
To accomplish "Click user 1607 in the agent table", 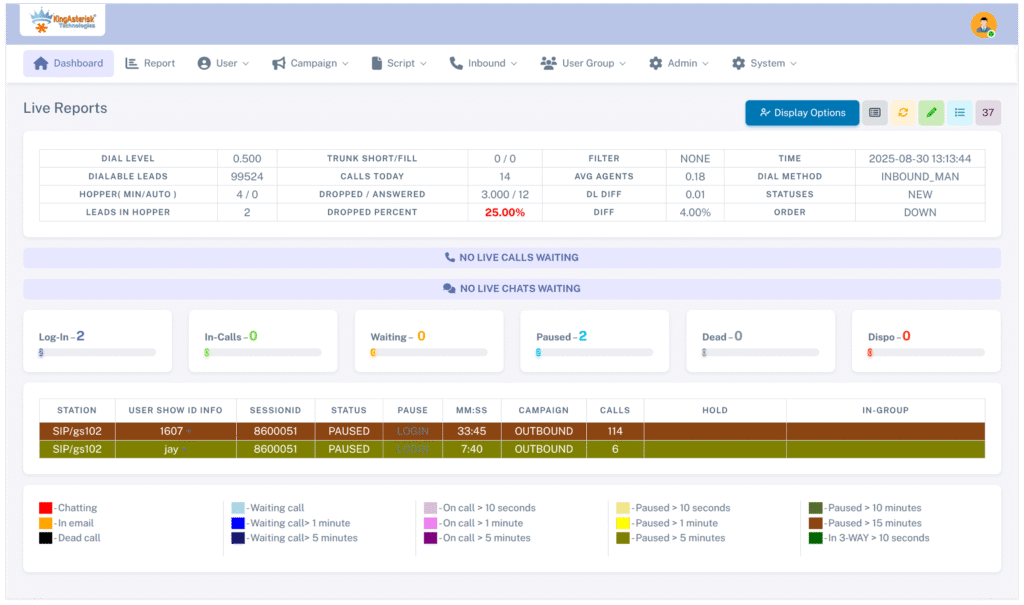I will pyautogui.click(x=171, y=431).
